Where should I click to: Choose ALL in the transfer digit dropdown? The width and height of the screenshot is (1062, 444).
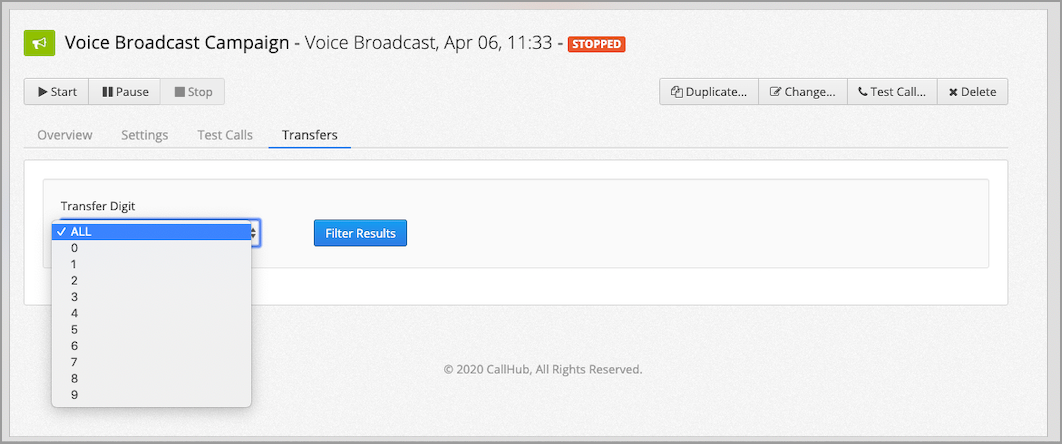pyautogui.click(x=151, y=231)
